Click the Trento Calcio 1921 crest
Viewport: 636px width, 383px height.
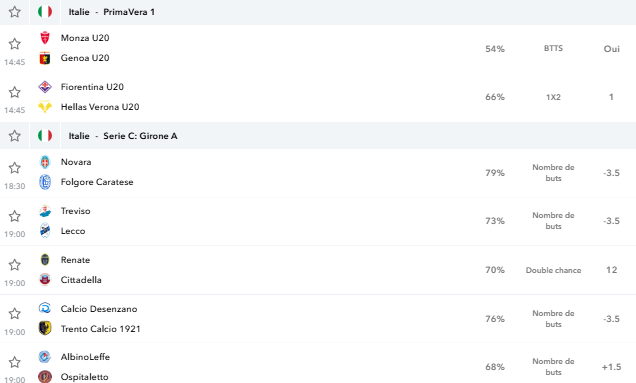click(x=45, y=328)
